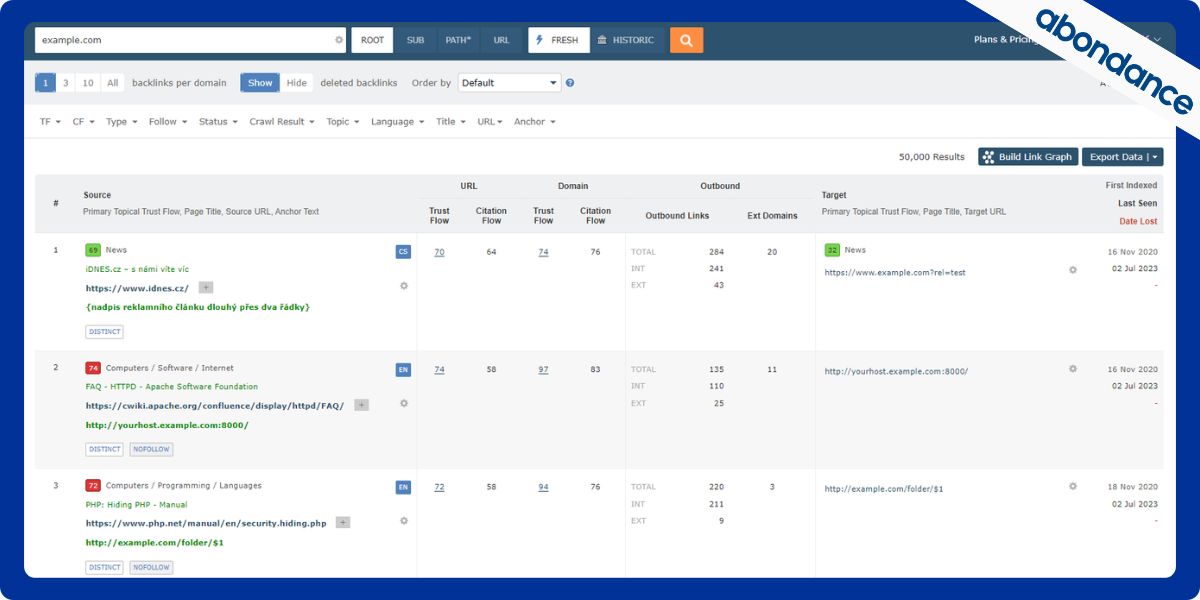The height and width of the screenshot is (600, 1200).
Task: Toggle Show deleted backlinks
Action: [260, 83]
